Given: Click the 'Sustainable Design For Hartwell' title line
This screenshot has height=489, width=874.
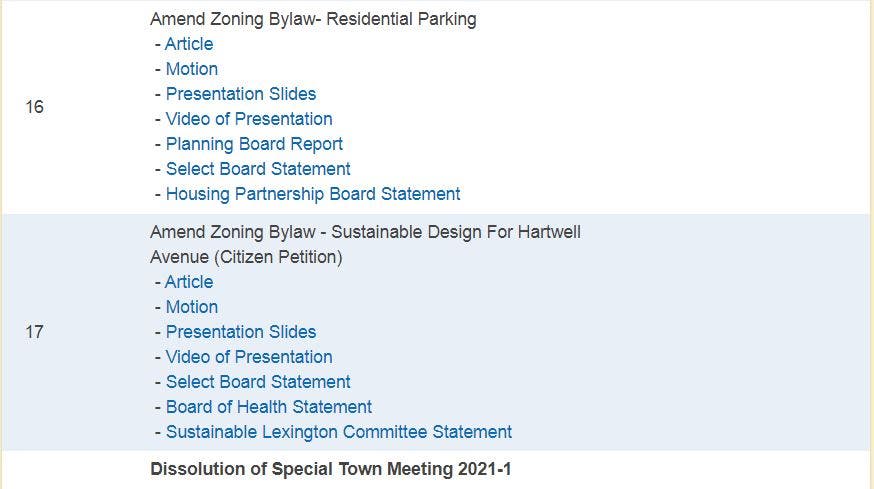Looking at the screenshot, I should point(365,232).
